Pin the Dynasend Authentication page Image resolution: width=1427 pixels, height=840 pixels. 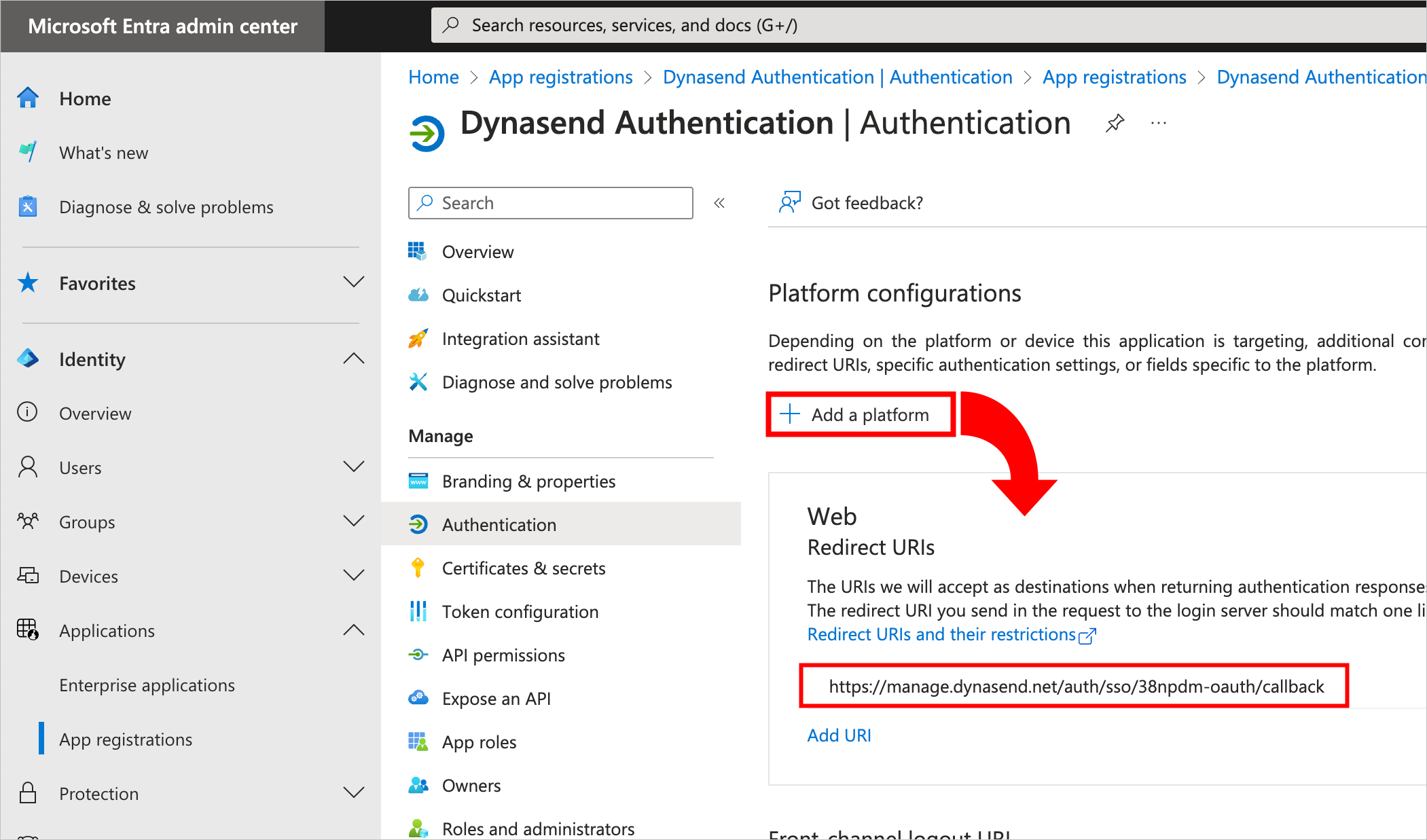click(1115, 124)
